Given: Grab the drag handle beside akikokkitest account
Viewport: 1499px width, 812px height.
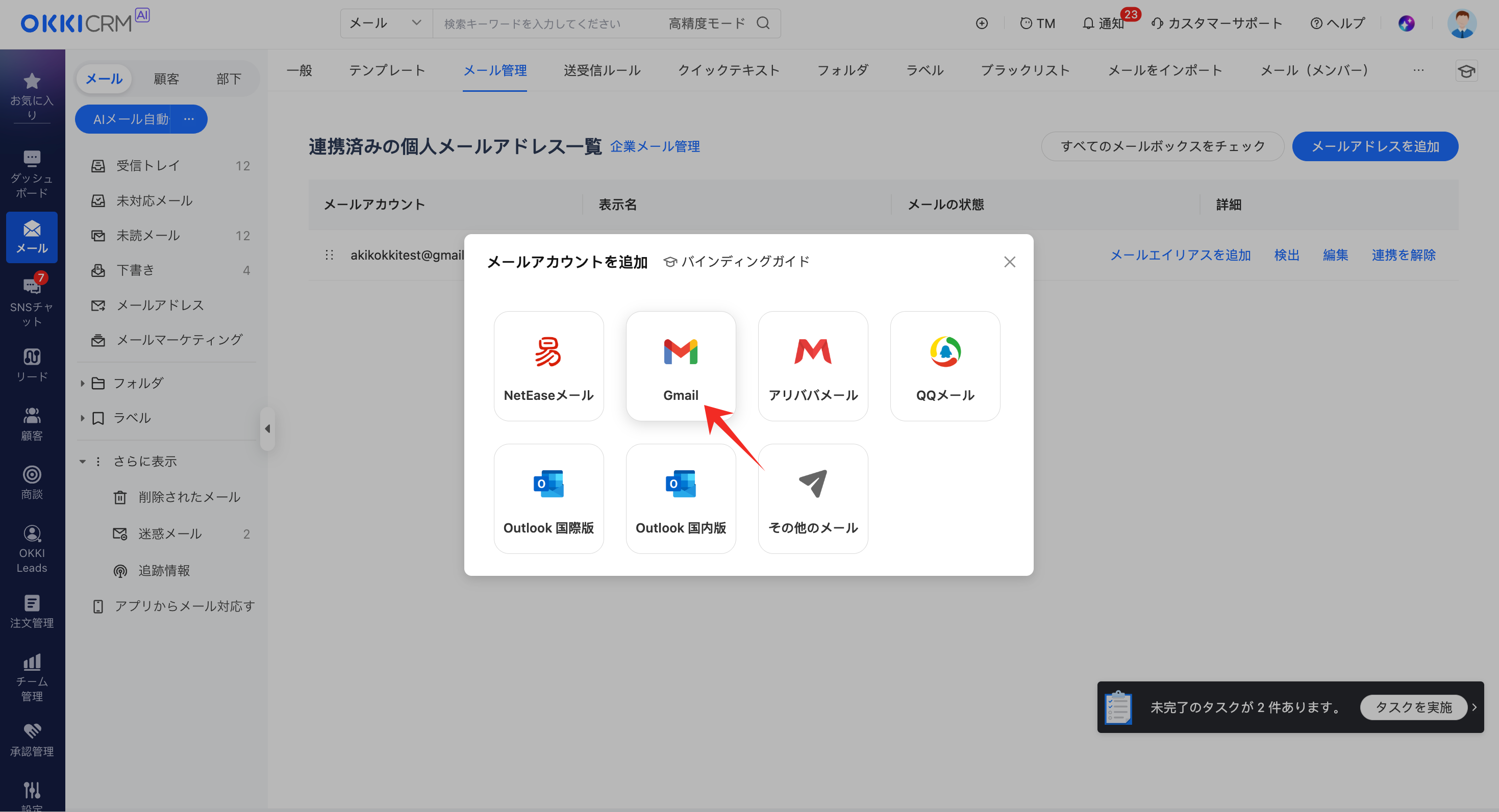Looking at the screenshot, I should click(x=329, y=256).
